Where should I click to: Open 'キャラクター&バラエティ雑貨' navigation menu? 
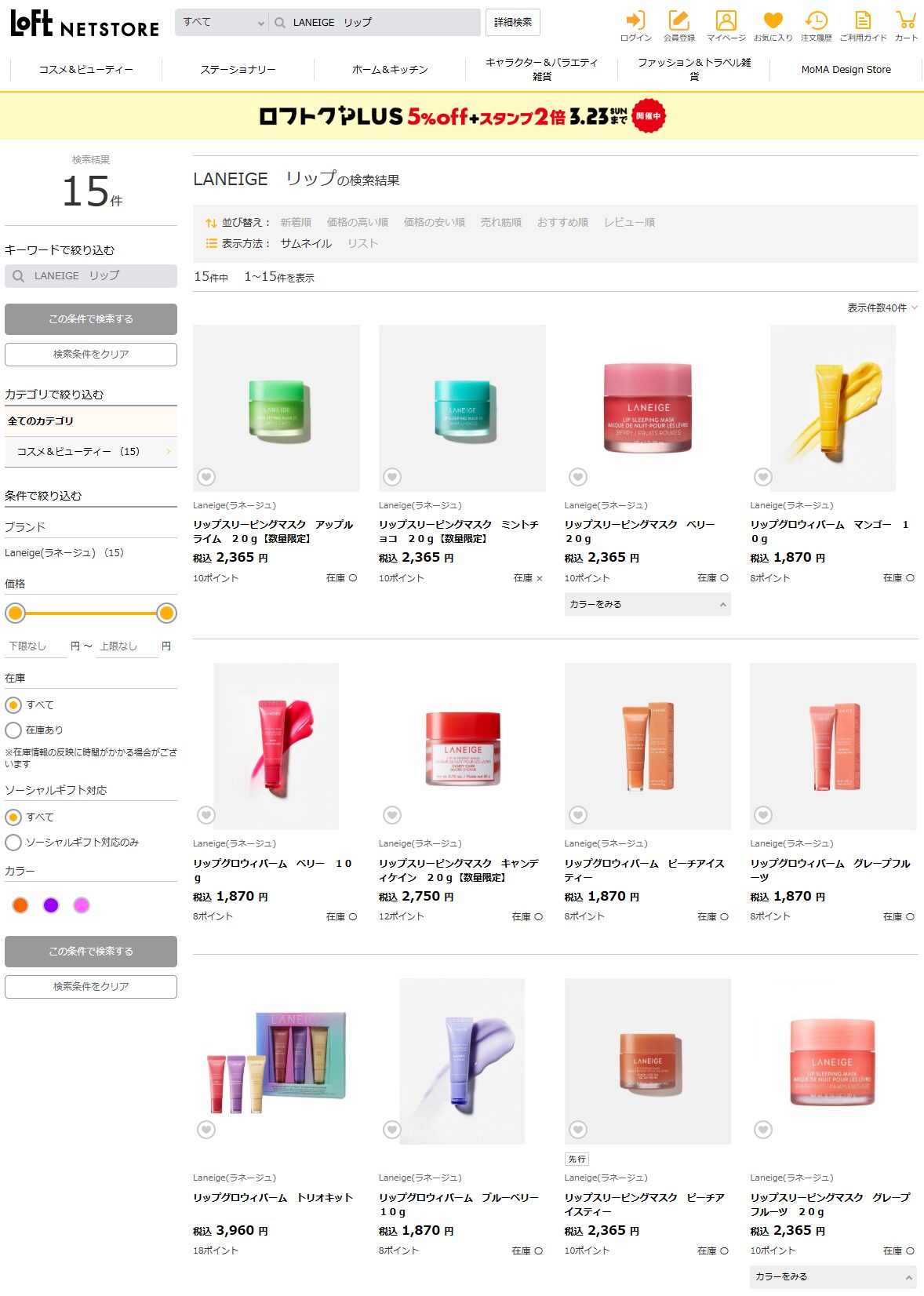click(542, 70)
